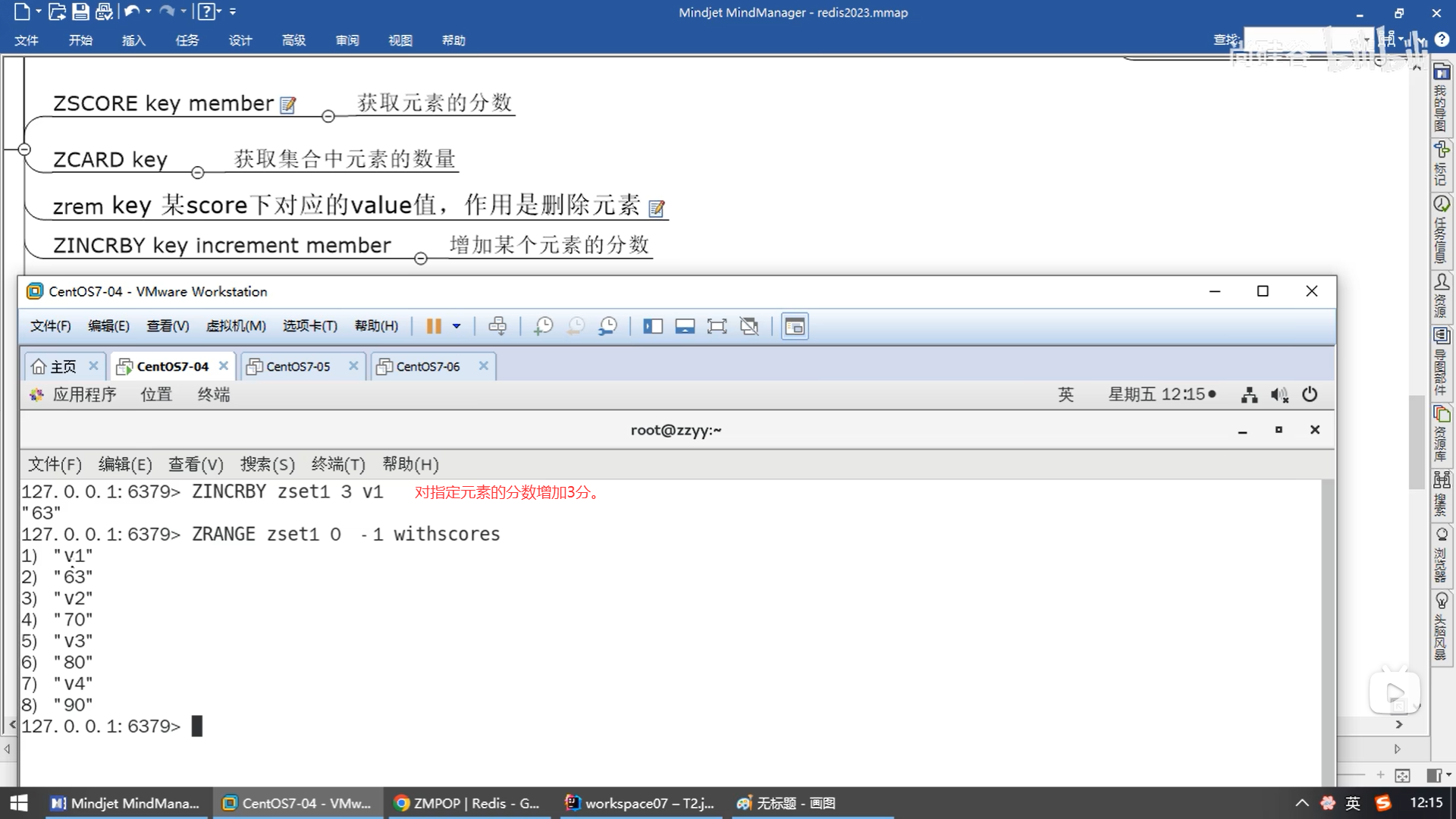Image resolution: width=1456 pixels, height=819 pixels.
Task: Save the mind map file
Action: 80,11
